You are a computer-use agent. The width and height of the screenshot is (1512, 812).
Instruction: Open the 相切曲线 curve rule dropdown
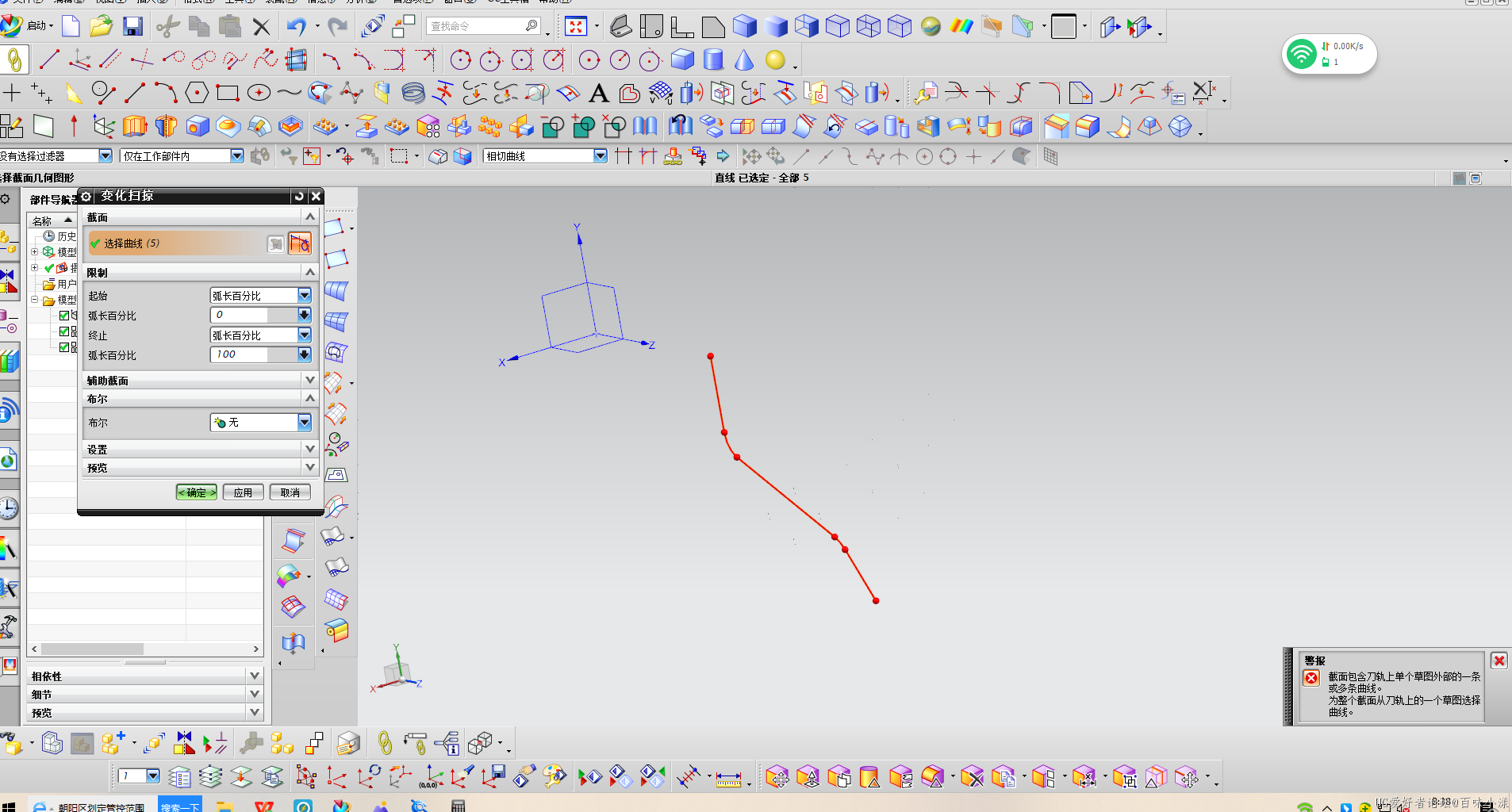pyautogui.click(x=601, y=156)
